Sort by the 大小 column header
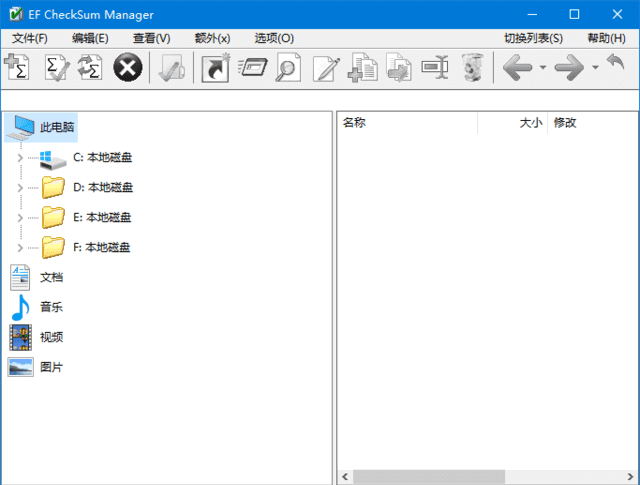640x485 pixels. tap(513, 122)
